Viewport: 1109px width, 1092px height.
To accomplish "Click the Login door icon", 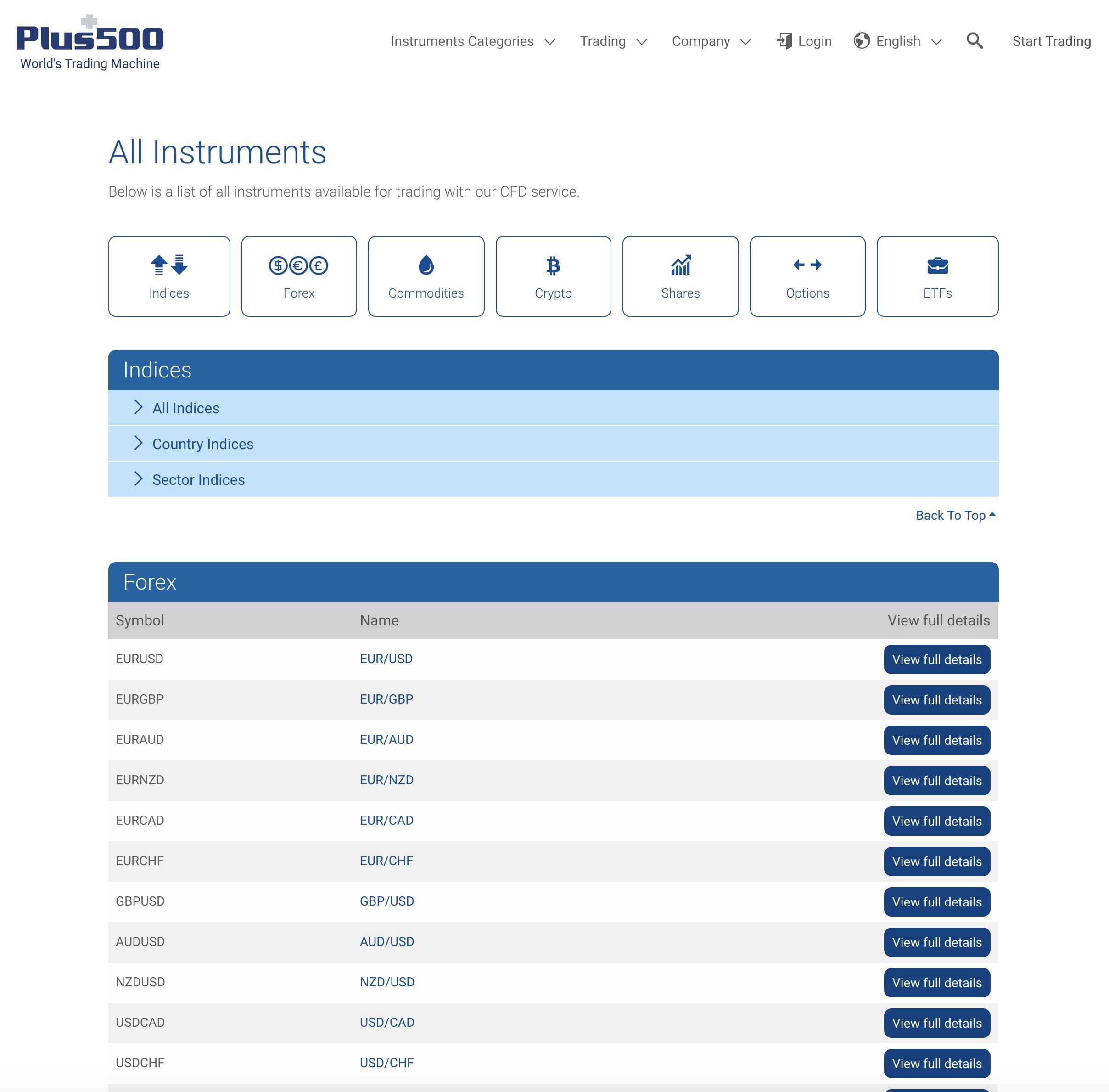I will pos(784,41).
